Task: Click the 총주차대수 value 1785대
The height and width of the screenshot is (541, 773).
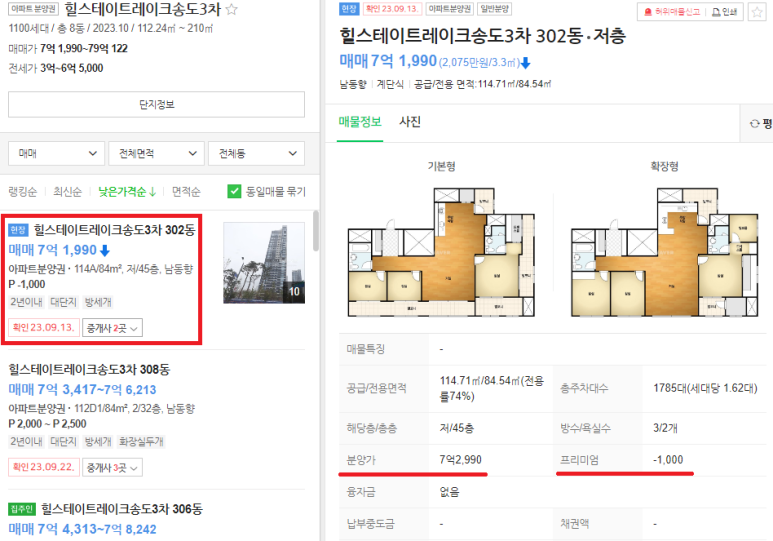Action: [705, 388]
